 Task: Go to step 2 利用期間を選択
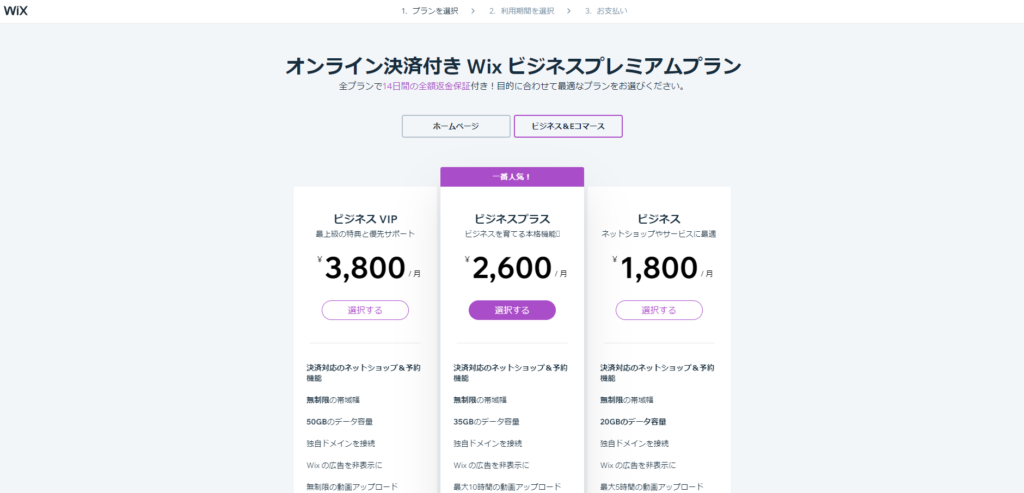pos(521,11)
